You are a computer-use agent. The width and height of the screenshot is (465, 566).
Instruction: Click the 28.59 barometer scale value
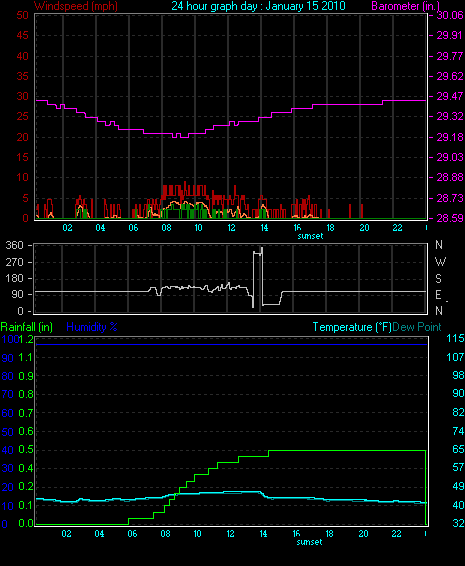pyautogui.click(x=450, y=218)
